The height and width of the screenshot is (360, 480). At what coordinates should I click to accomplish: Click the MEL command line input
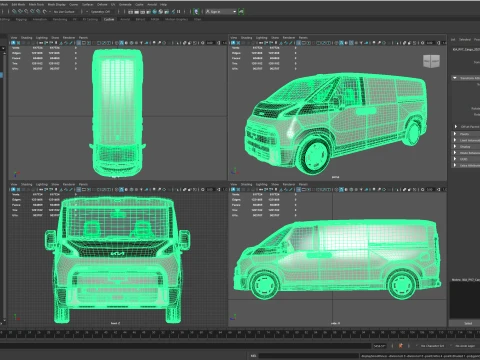point(309,356)
